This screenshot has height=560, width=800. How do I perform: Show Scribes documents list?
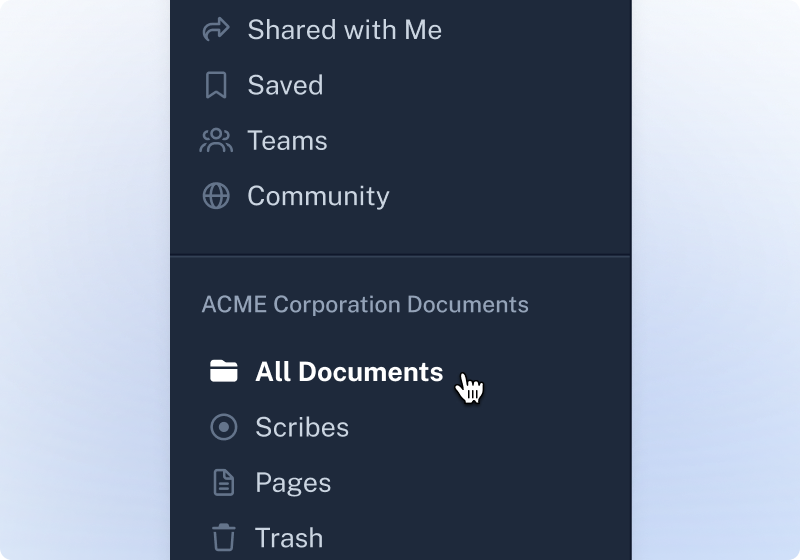[x=302, y=427]
